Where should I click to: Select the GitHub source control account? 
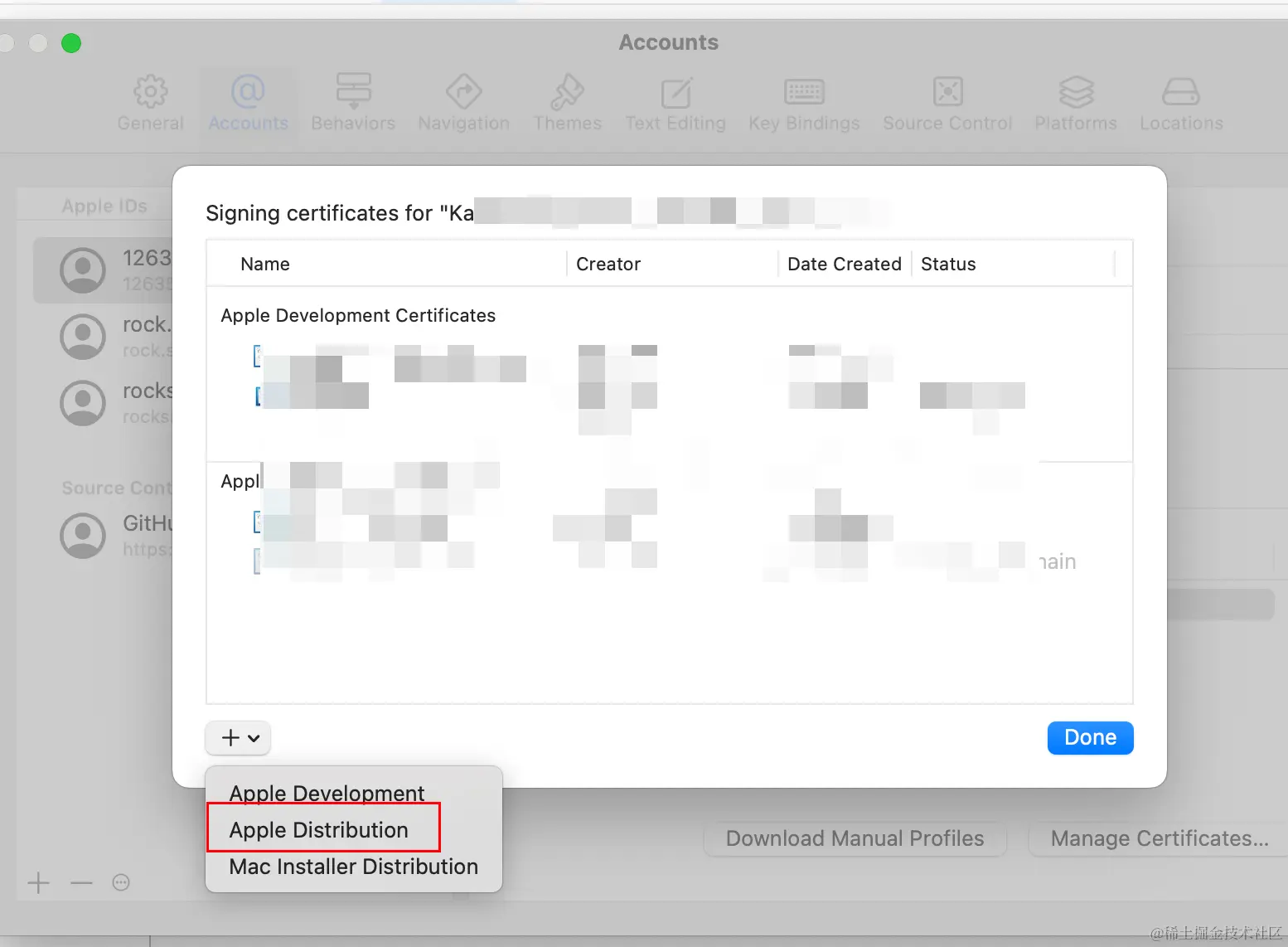click(x=103, y=535)
